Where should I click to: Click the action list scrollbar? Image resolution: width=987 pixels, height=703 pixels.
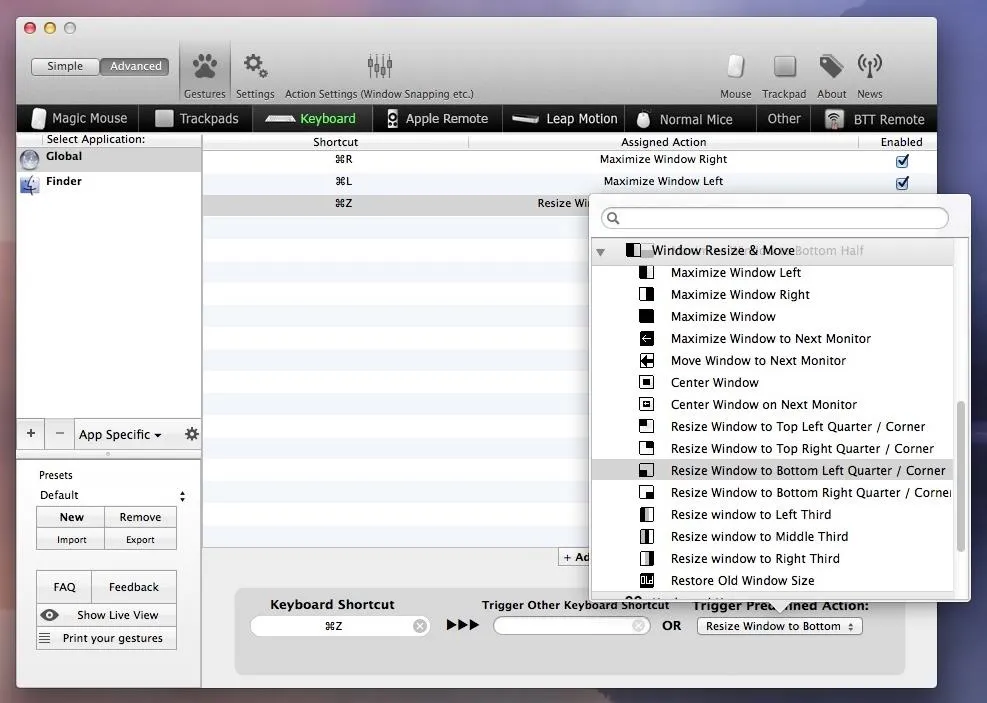point(961,476)
